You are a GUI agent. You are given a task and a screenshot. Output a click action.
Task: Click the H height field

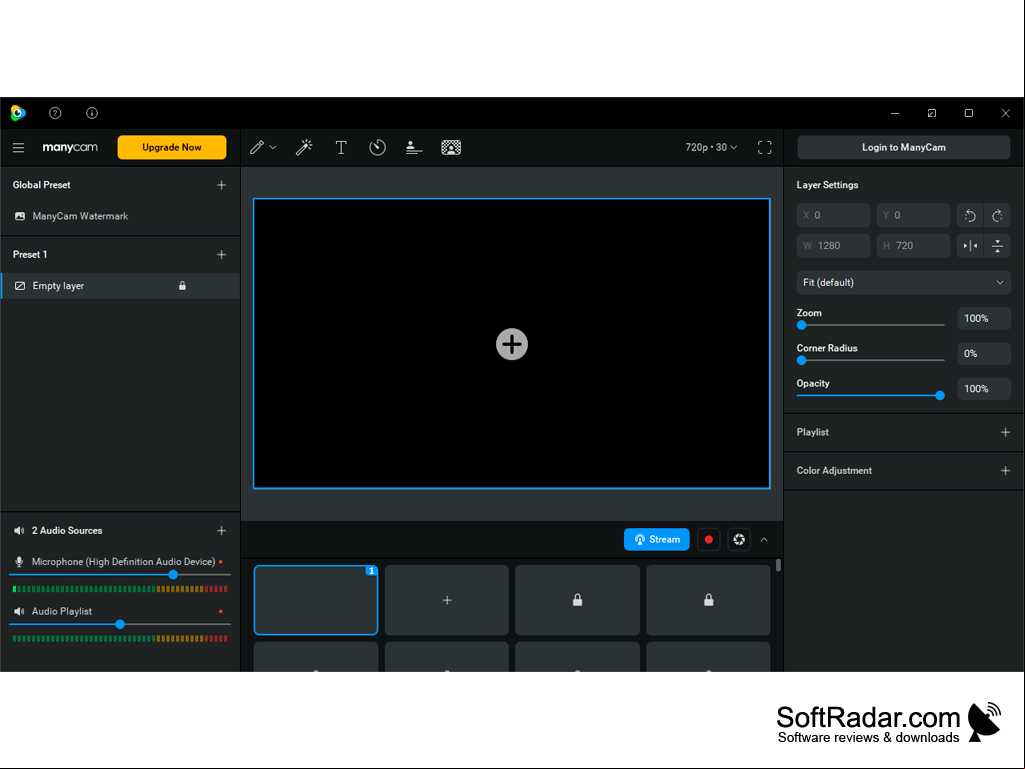pos(913,246)
